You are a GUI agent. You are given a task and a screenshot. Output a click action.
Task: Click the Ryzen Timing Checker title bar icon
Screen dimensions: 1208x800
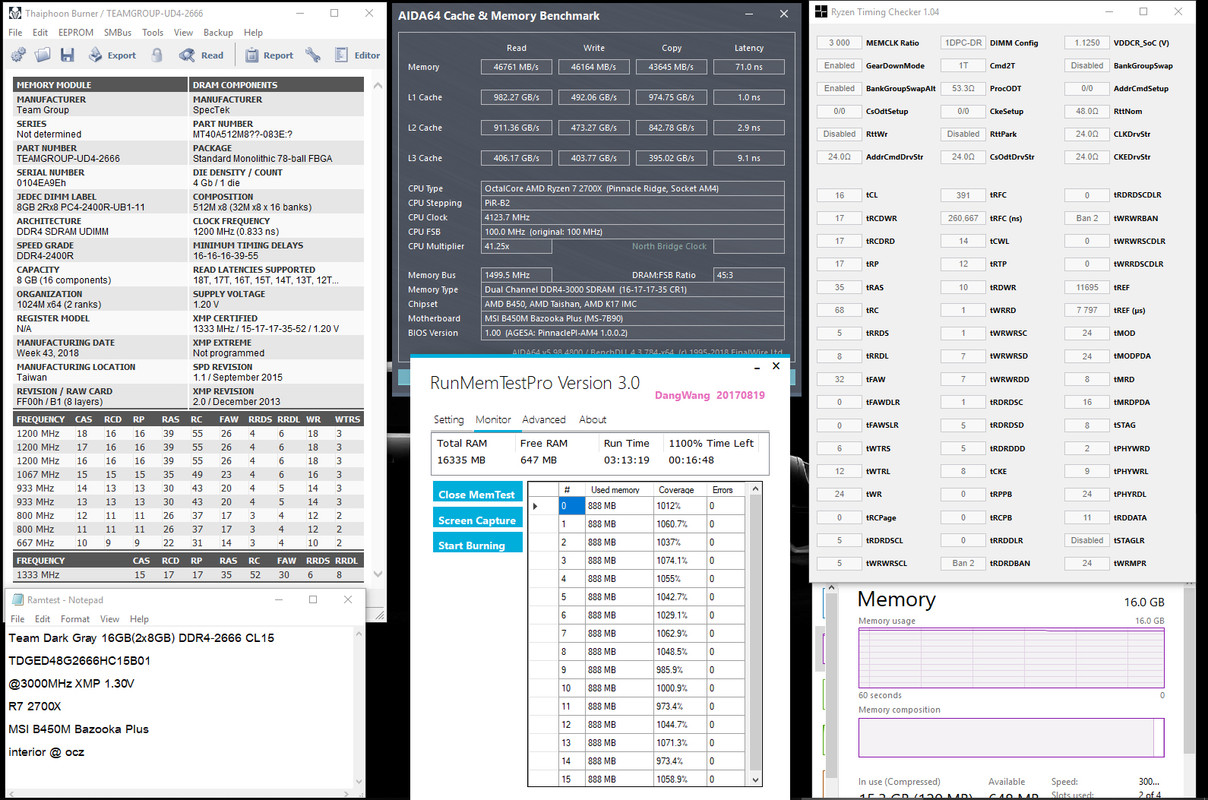click(821, 12)
